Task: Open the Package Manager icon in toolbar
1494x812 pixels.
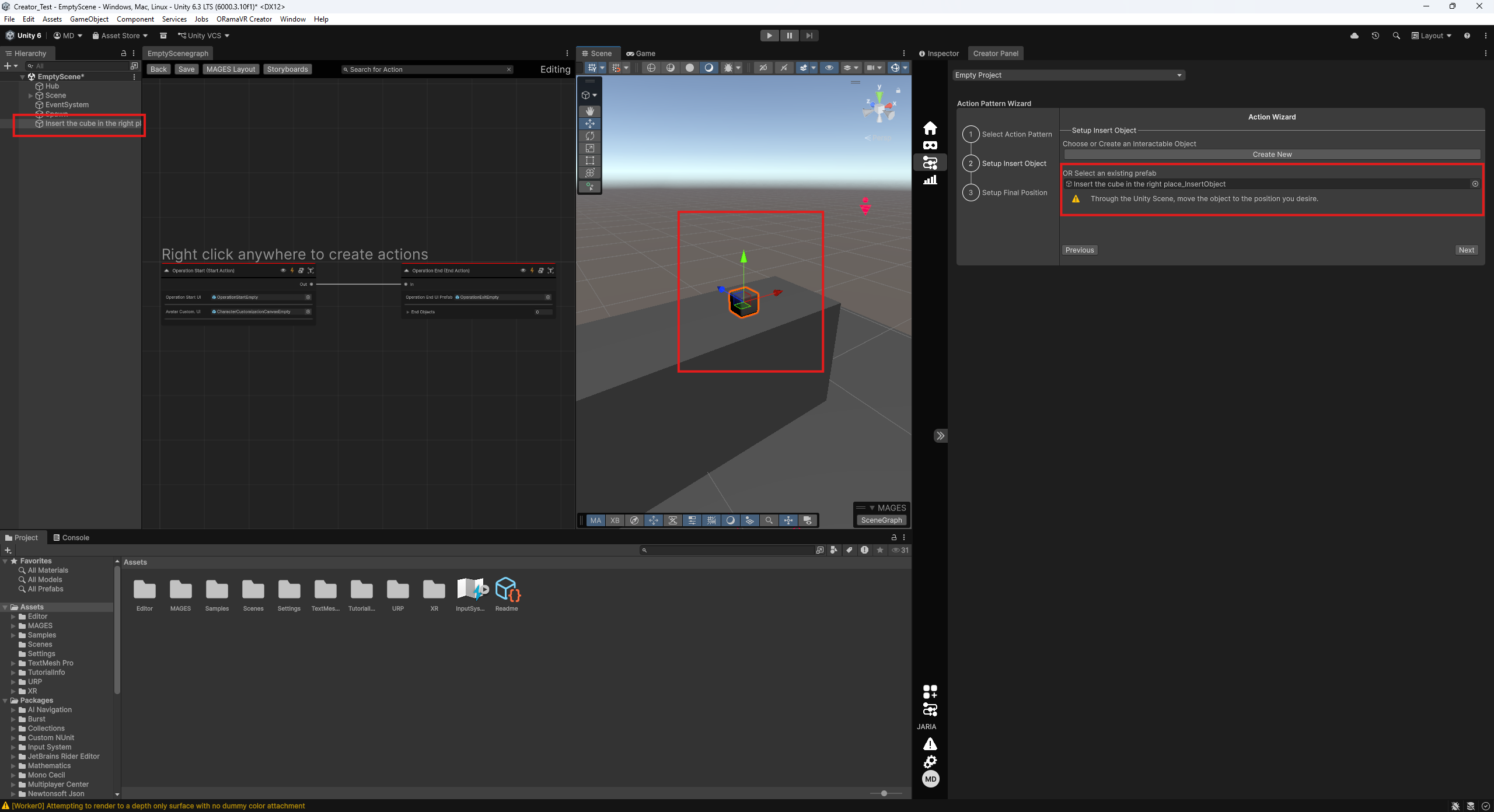Action: pos(163,36)
